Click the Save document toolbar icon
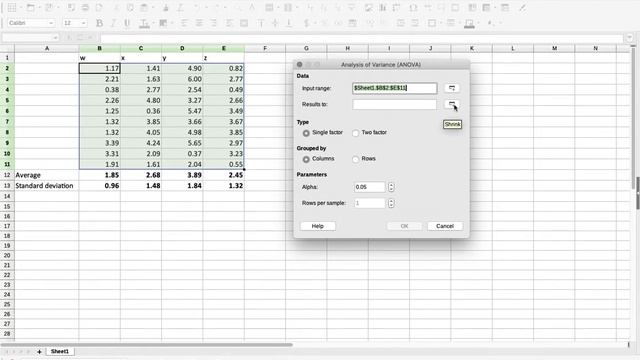Viewport: 640px width, 360px height. click(49, 7)
